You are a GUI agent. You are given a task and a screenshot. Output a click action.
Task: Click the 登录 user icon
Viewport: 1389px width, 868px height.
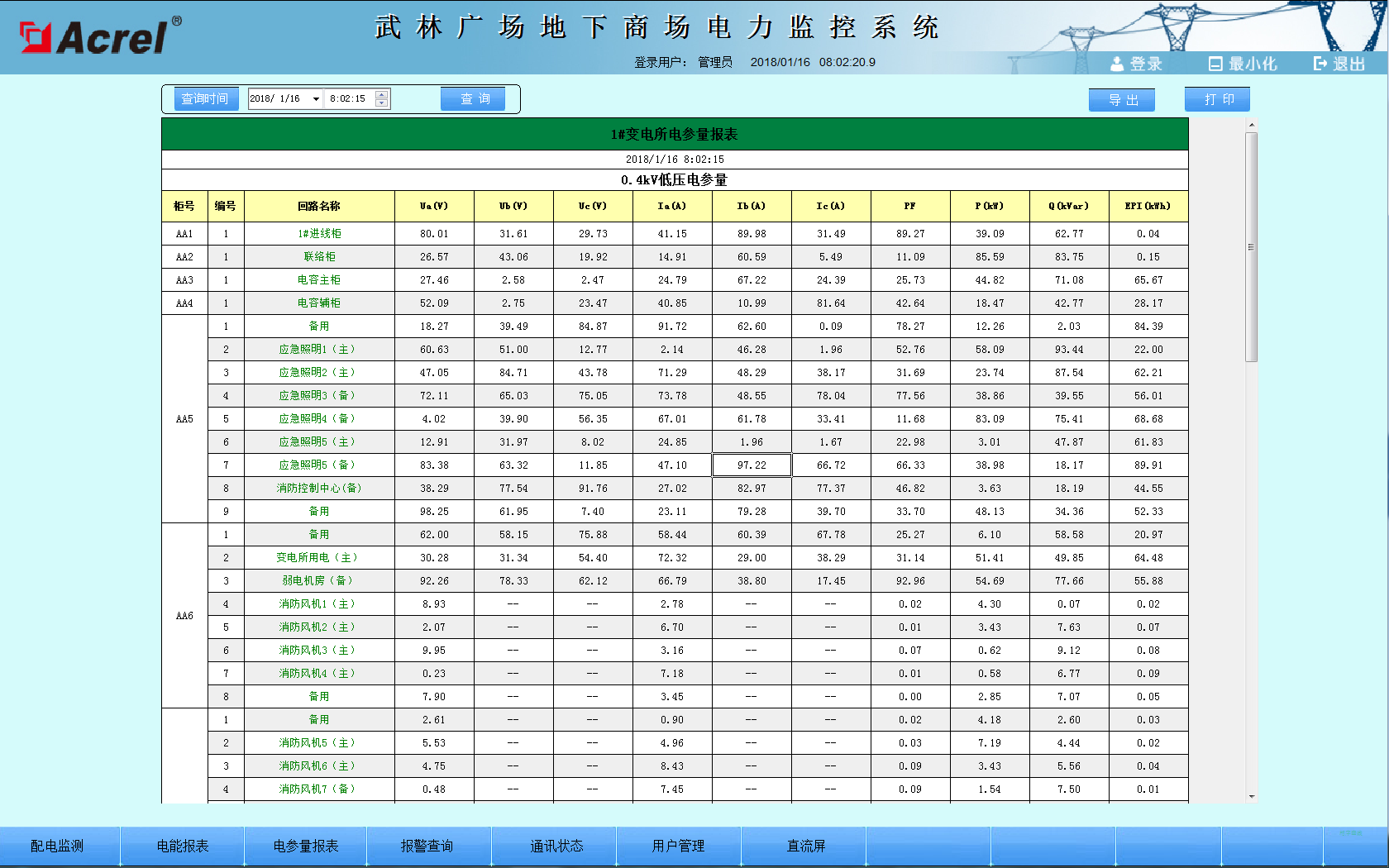[1117, 64]
